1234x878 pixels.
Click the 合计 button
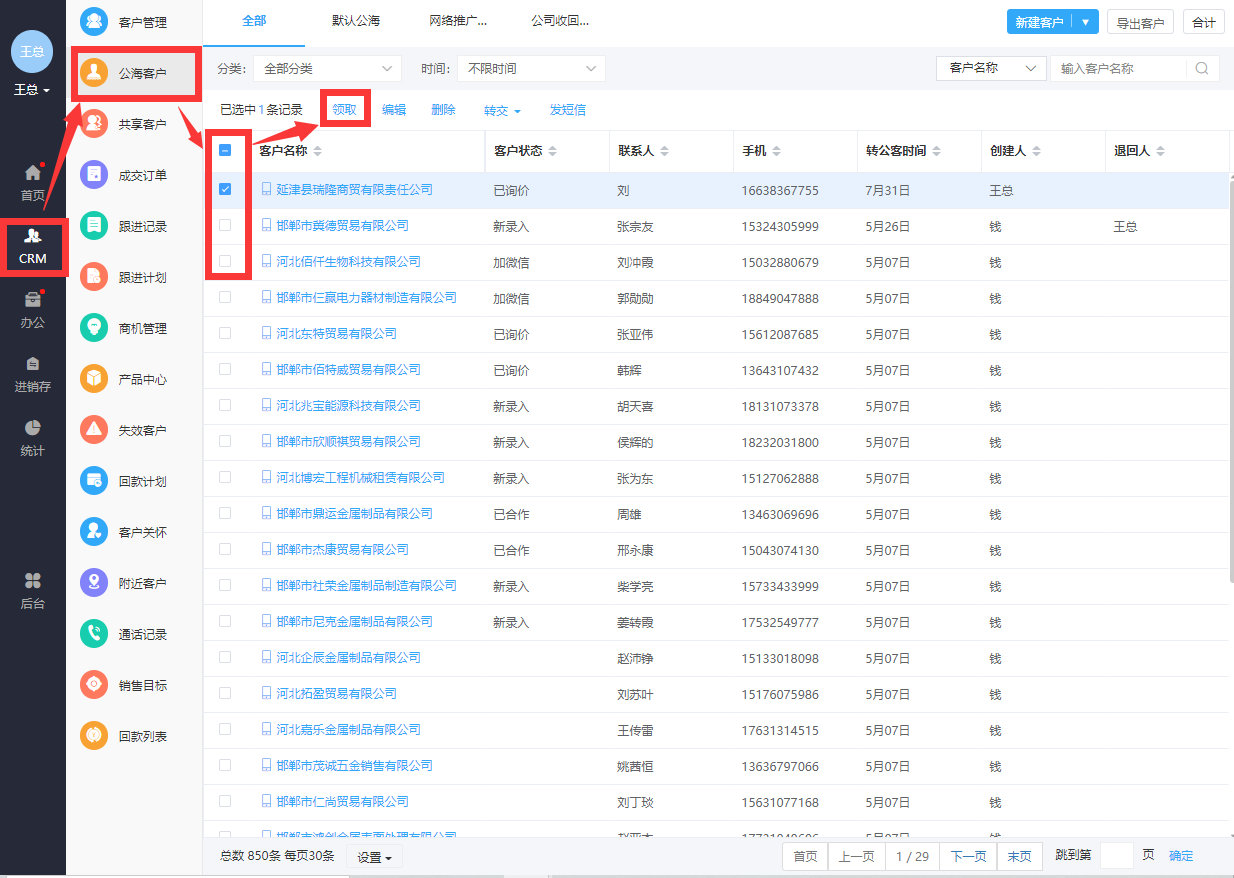tap(1203, 22)
